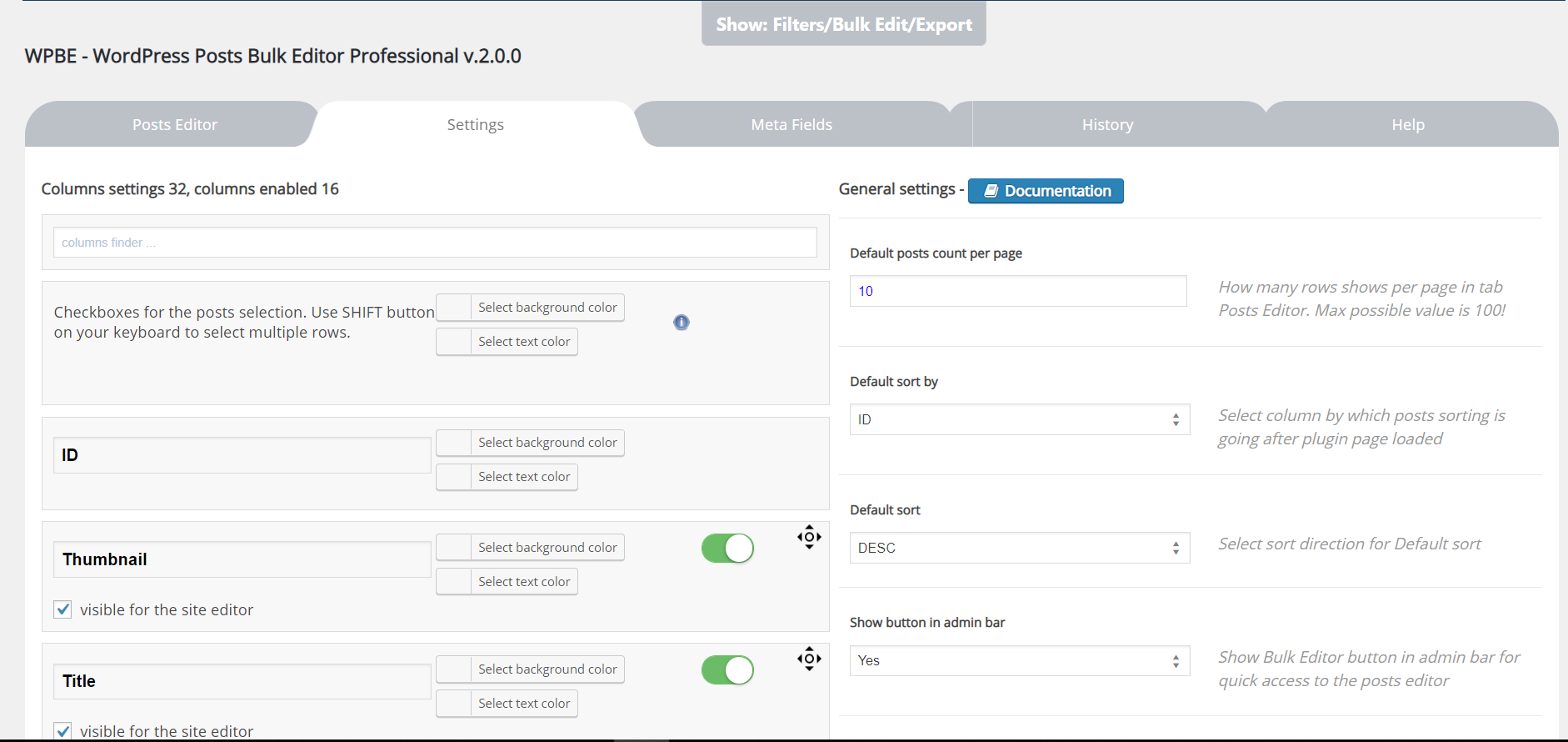1568x742 pixels.
Task: Click the move handle icon for Title
Action: 809,659
